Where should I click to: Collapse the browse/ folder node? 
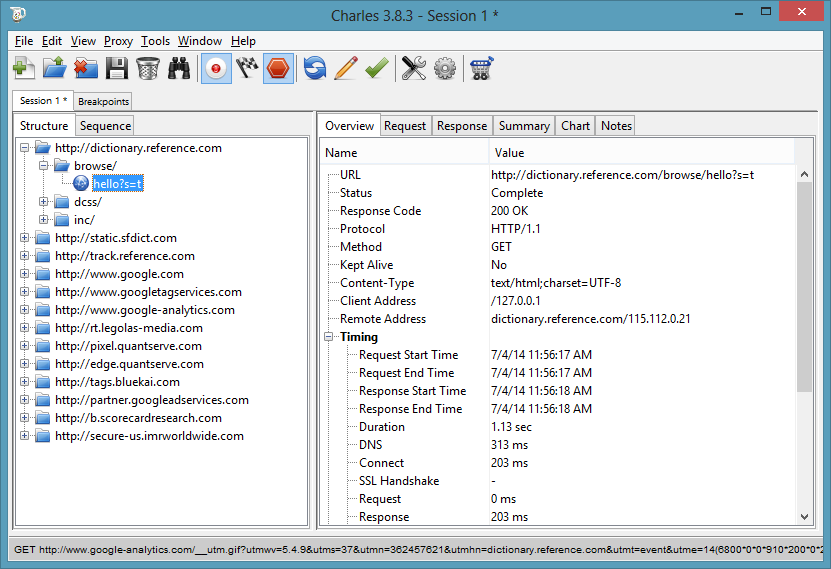pyautogui.click(x=43, y=166)
